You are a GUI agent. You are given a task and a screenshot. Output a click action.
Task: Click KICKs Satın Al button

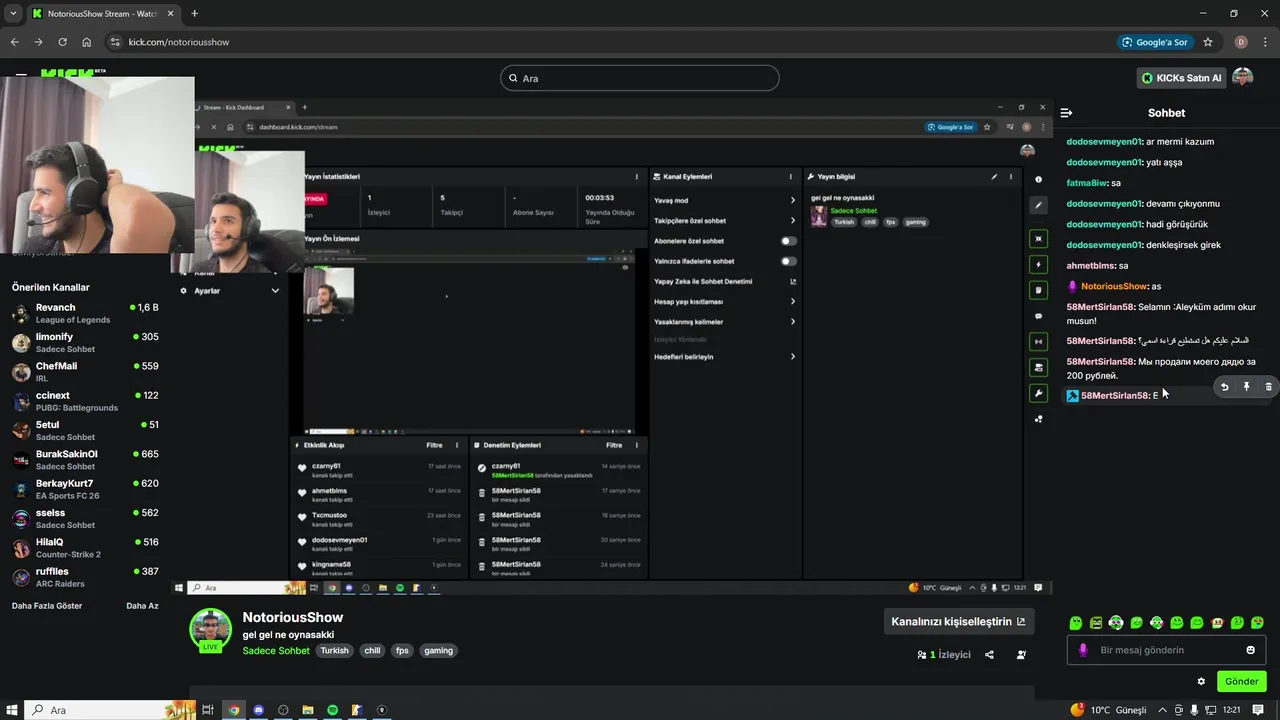pos(1181,78)
